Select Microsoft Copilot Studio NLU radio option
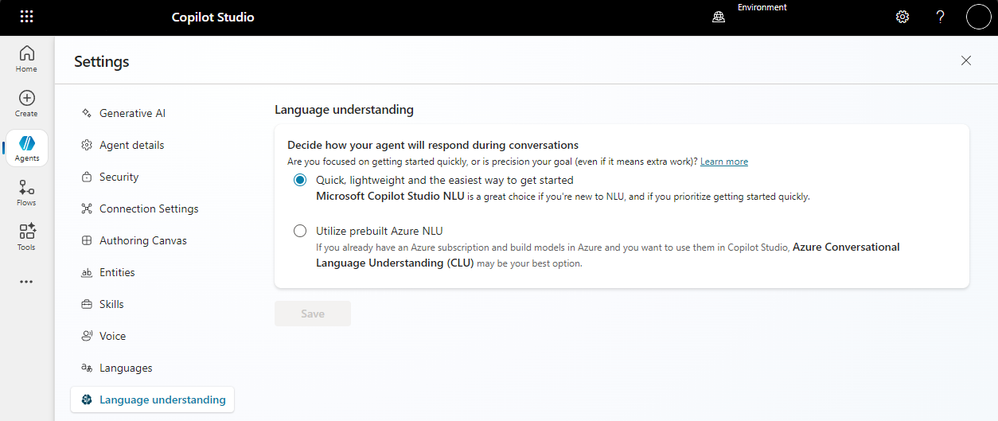 pyautogui.click(x=300, y=180)
